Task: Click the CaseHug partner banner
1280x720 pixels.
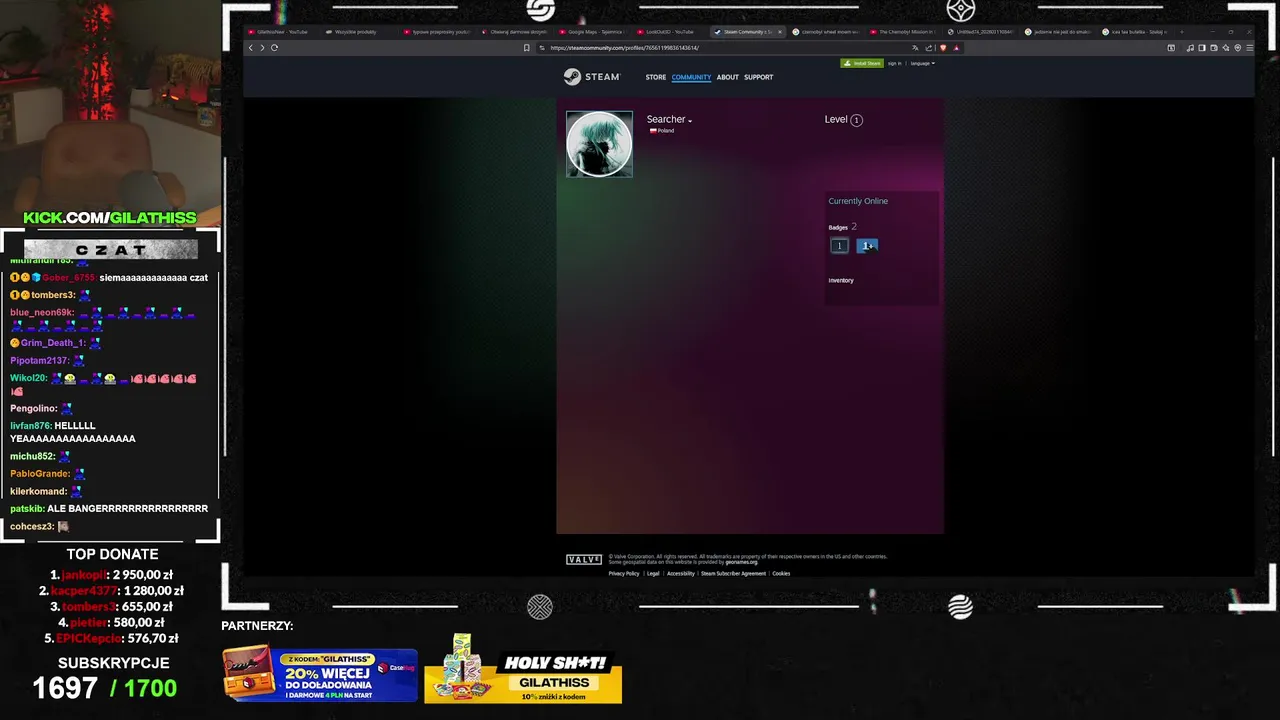Action: pos(320,674)
